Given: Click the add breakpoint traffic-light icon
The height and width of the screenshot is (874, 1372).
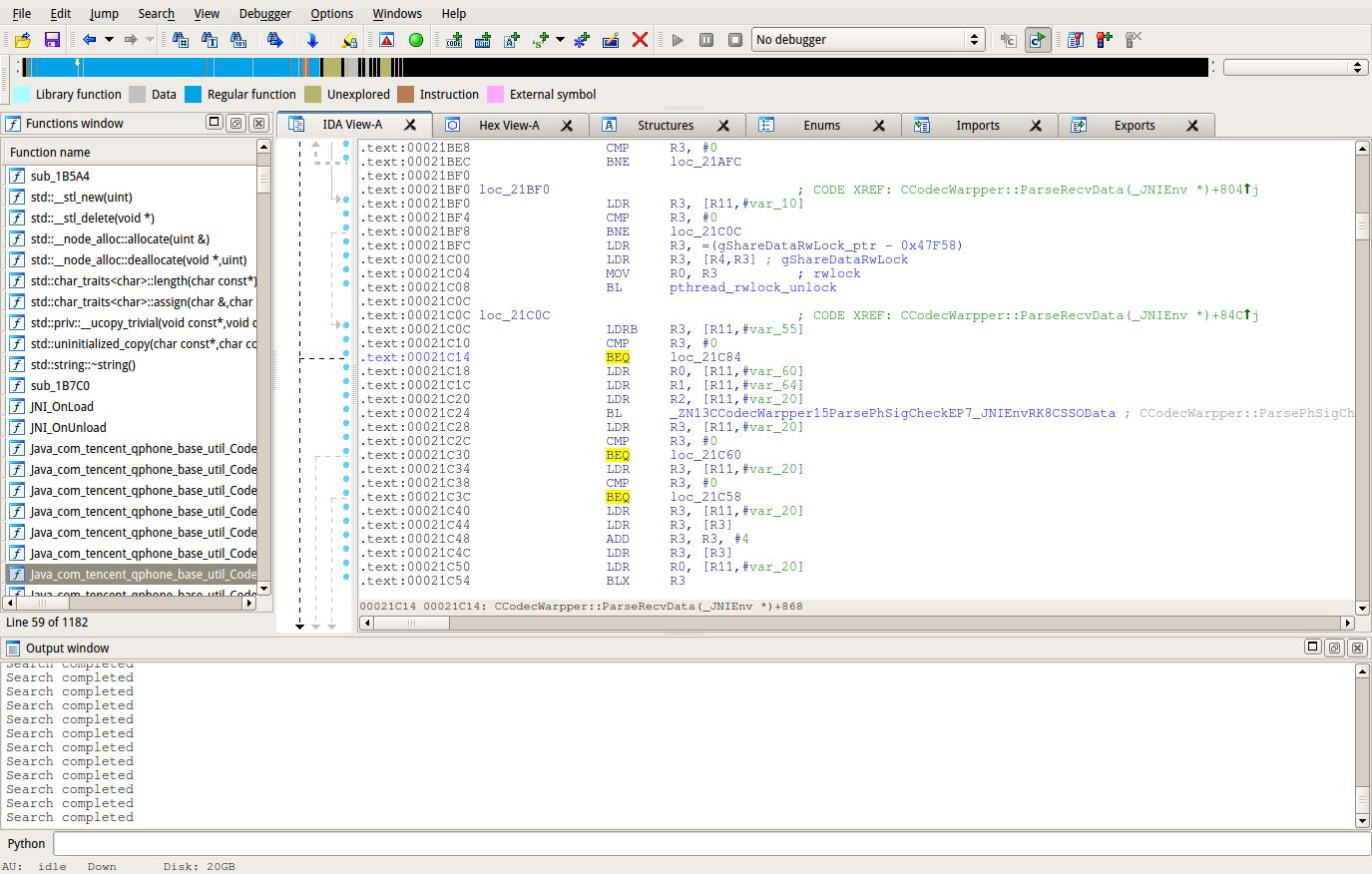Looking at the screenshot, I should coord(1104,40).
